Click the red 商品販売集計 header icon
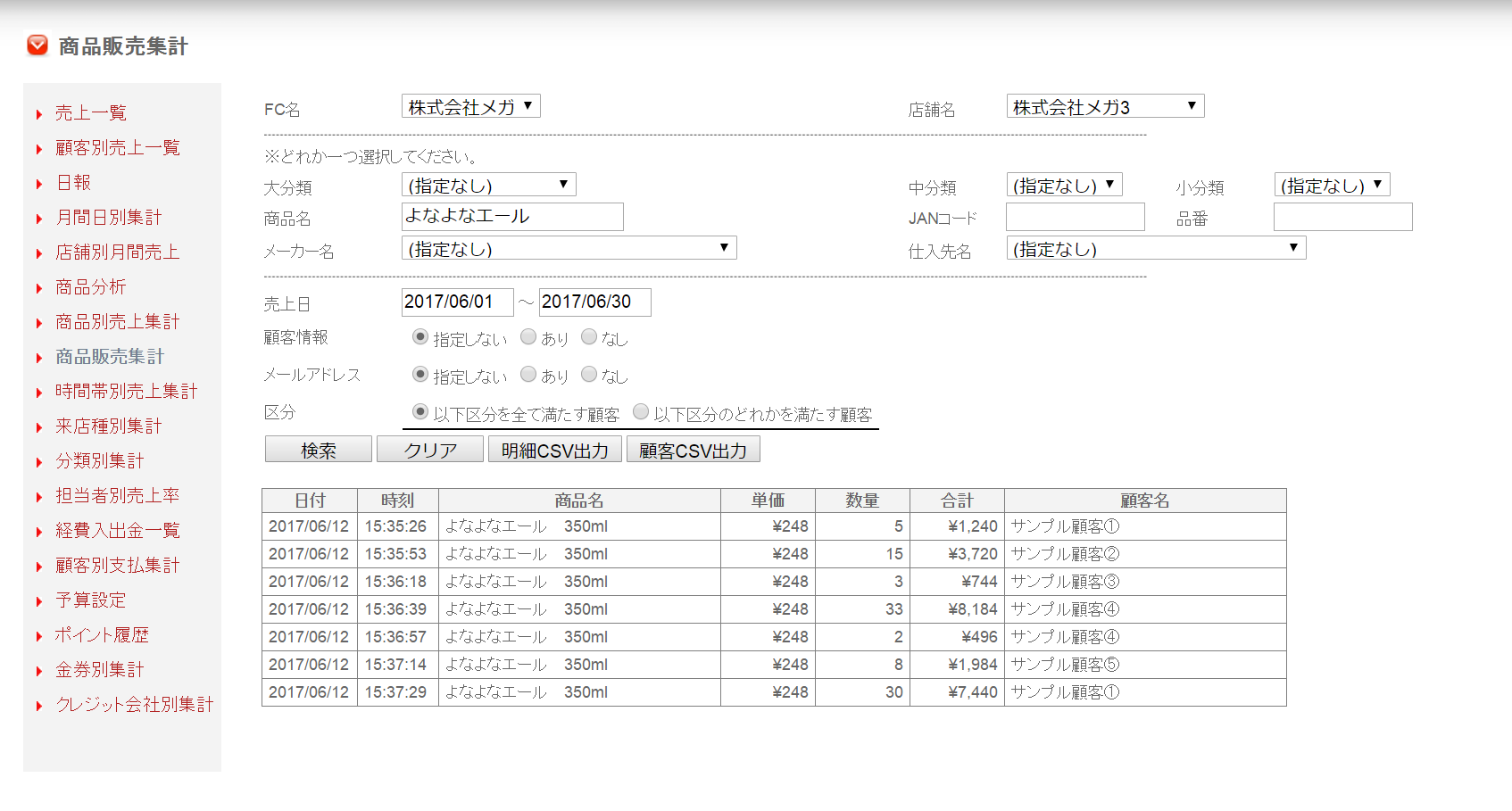 pos(37,46)
